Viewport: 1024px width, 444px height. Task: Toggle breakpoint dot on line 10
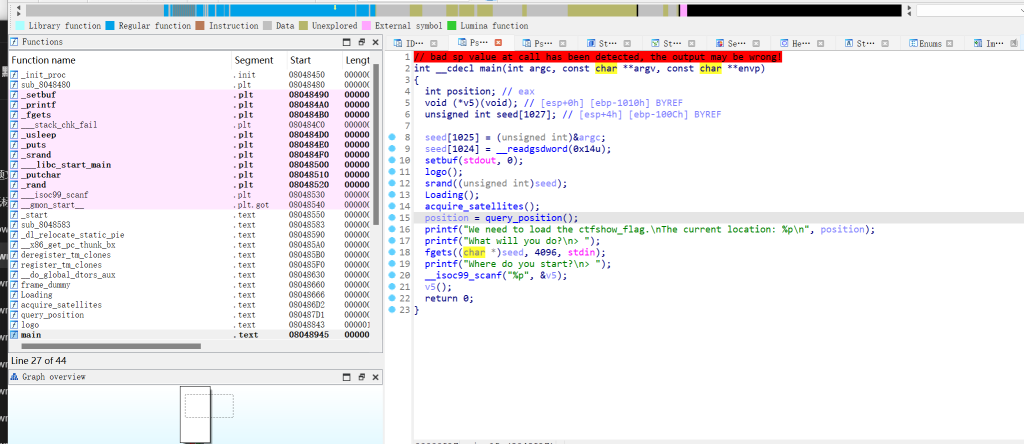(392, 160)
